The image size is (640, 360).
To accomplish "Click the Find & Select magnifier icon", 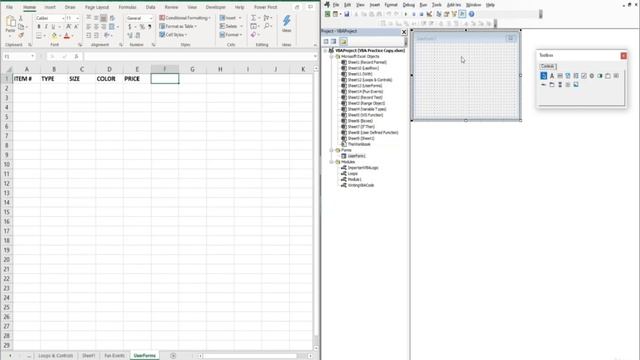I will click(267, 26).
